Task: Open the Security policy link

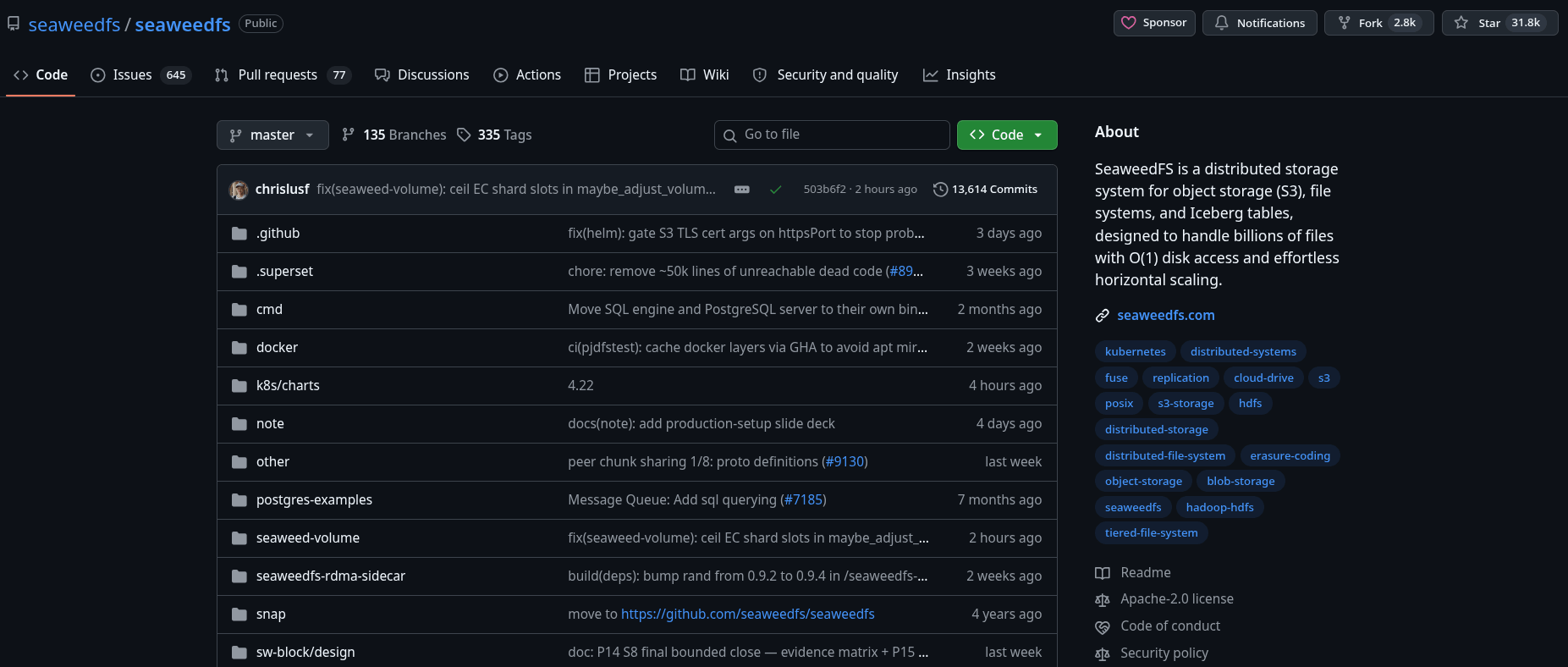Action: 1152,653
